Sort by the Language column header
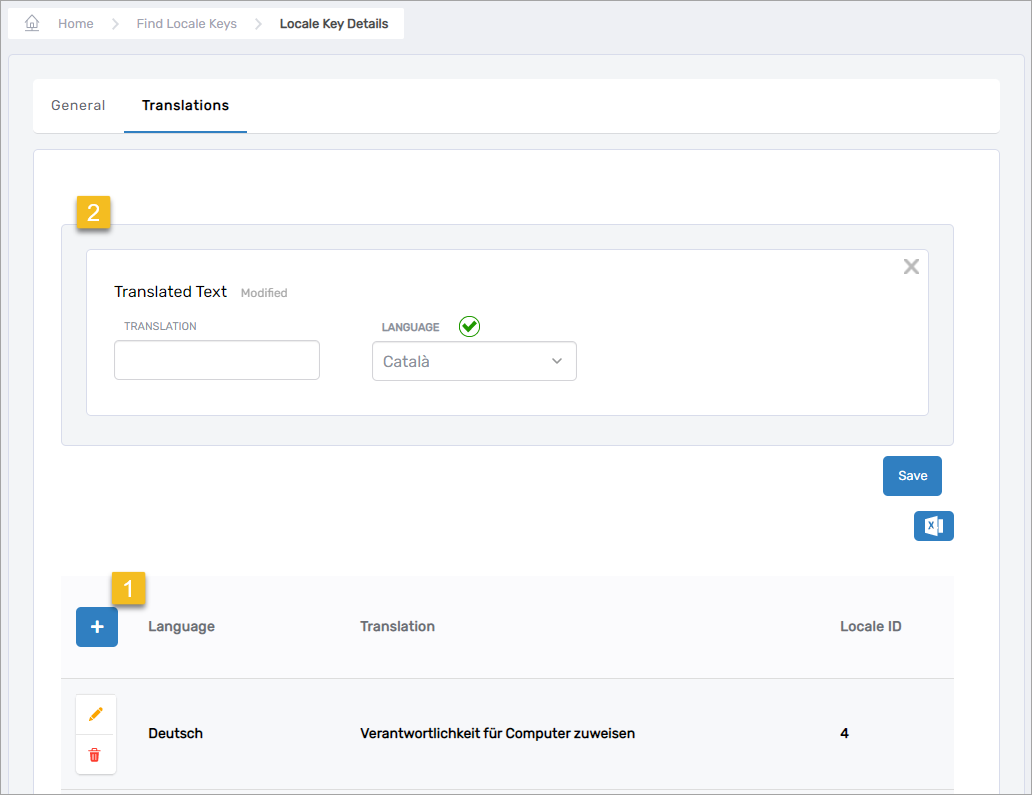 point(181,627)
